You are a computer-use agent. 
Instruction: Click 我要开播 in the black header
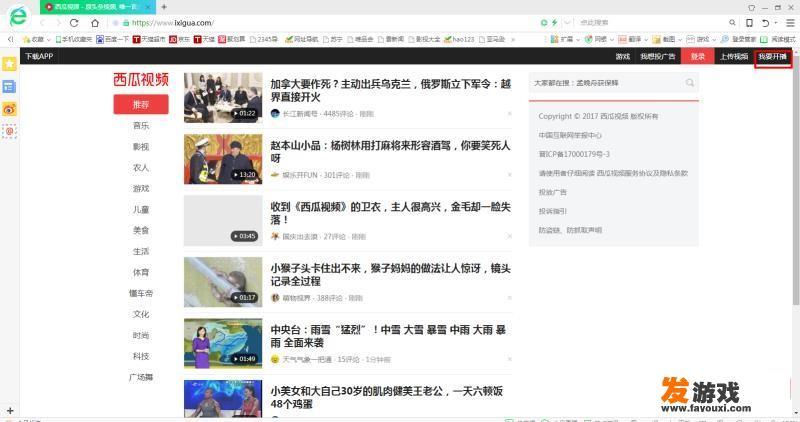772,56
